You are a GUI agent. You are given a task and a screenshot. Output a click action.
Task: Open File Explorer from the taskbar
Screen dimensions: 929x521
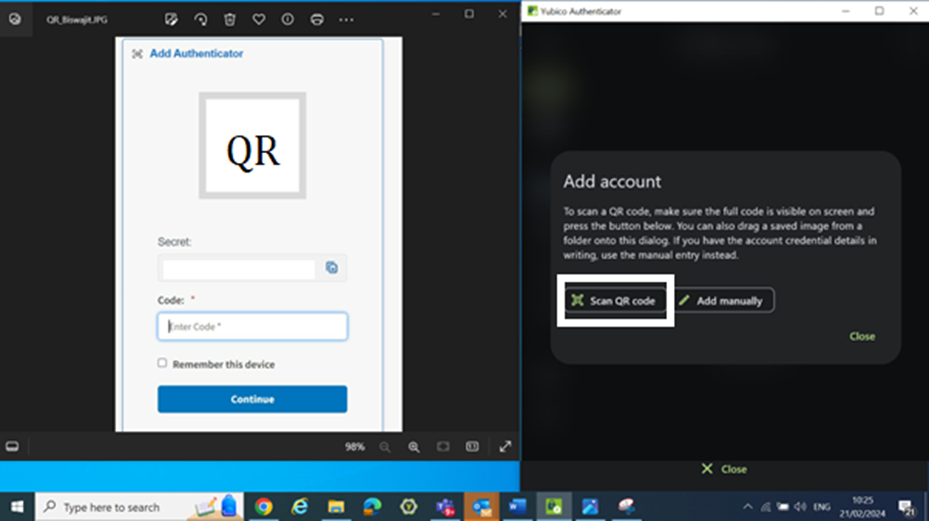pyautogui.click(x=336, y=507)
